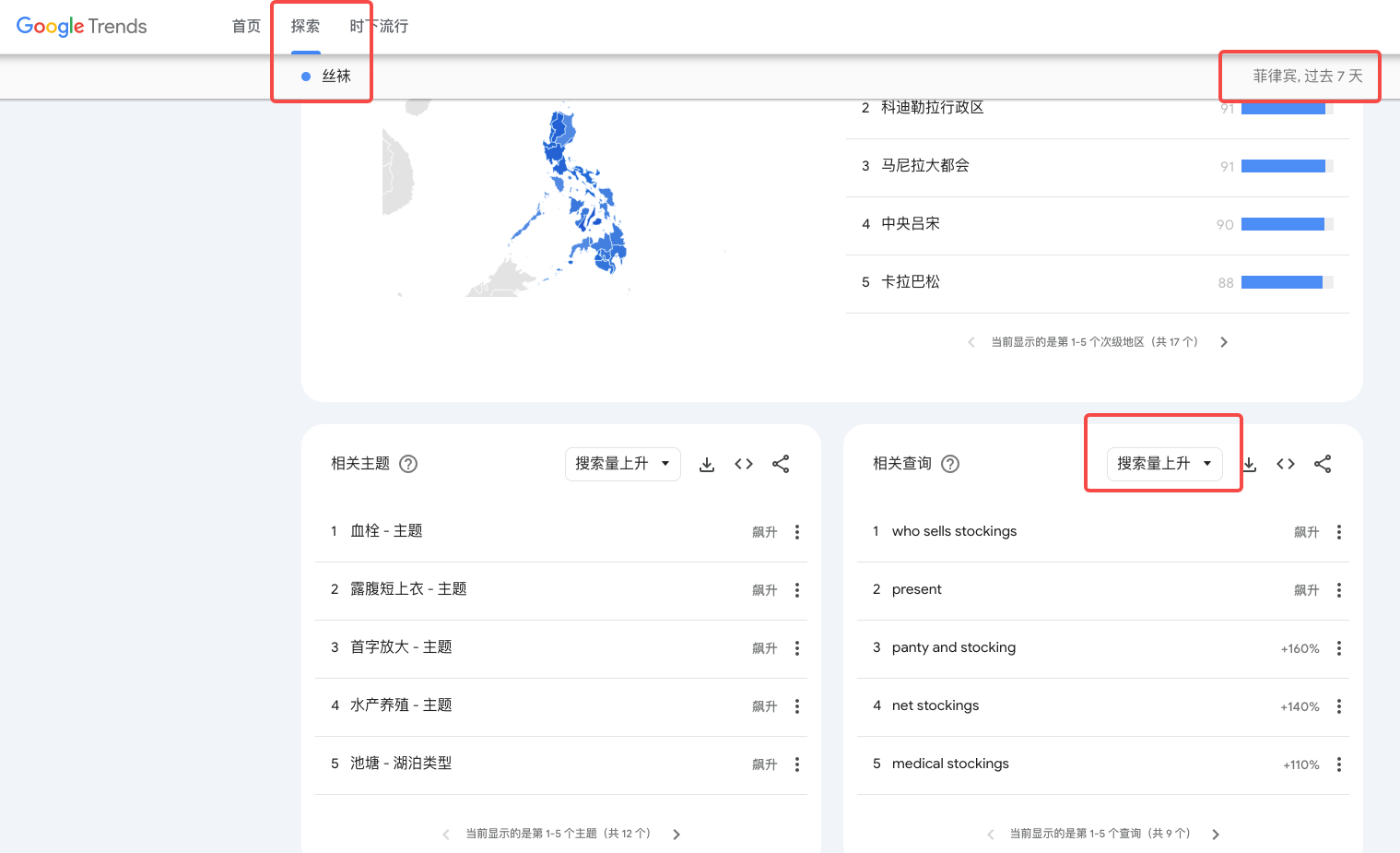Show next page of related queries
This screenshot has height=853, width=1400.
(1216, 835)
